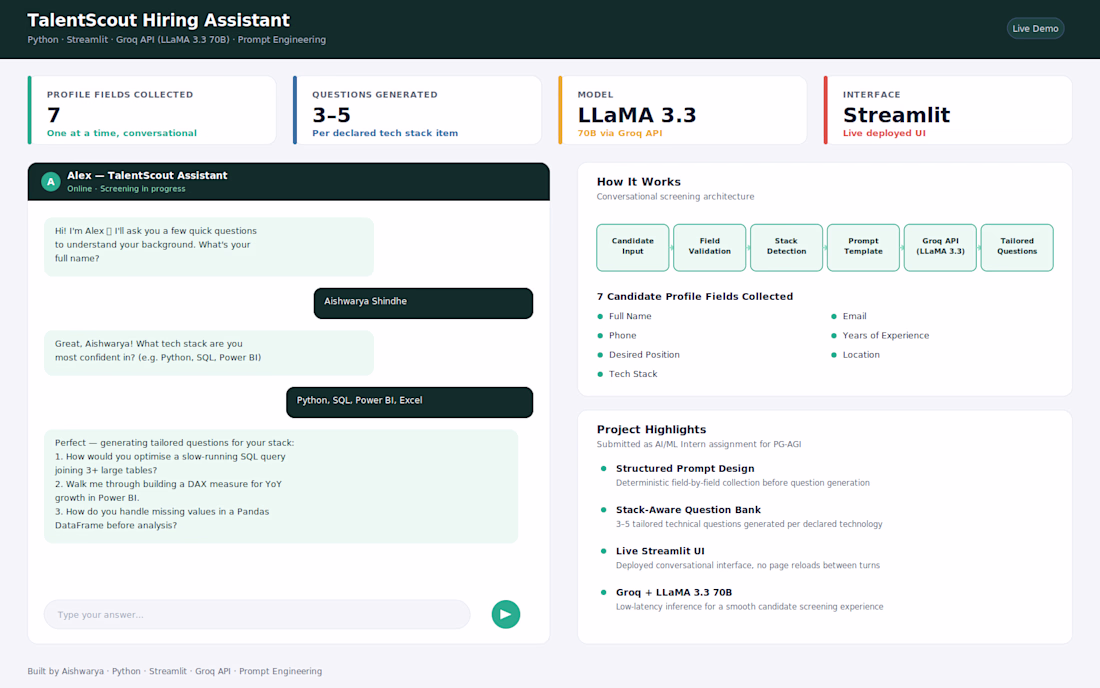Viewport: 1100px width, 688px height.
Task: Select the Prompt Template step box
Action: pos(863,247)
